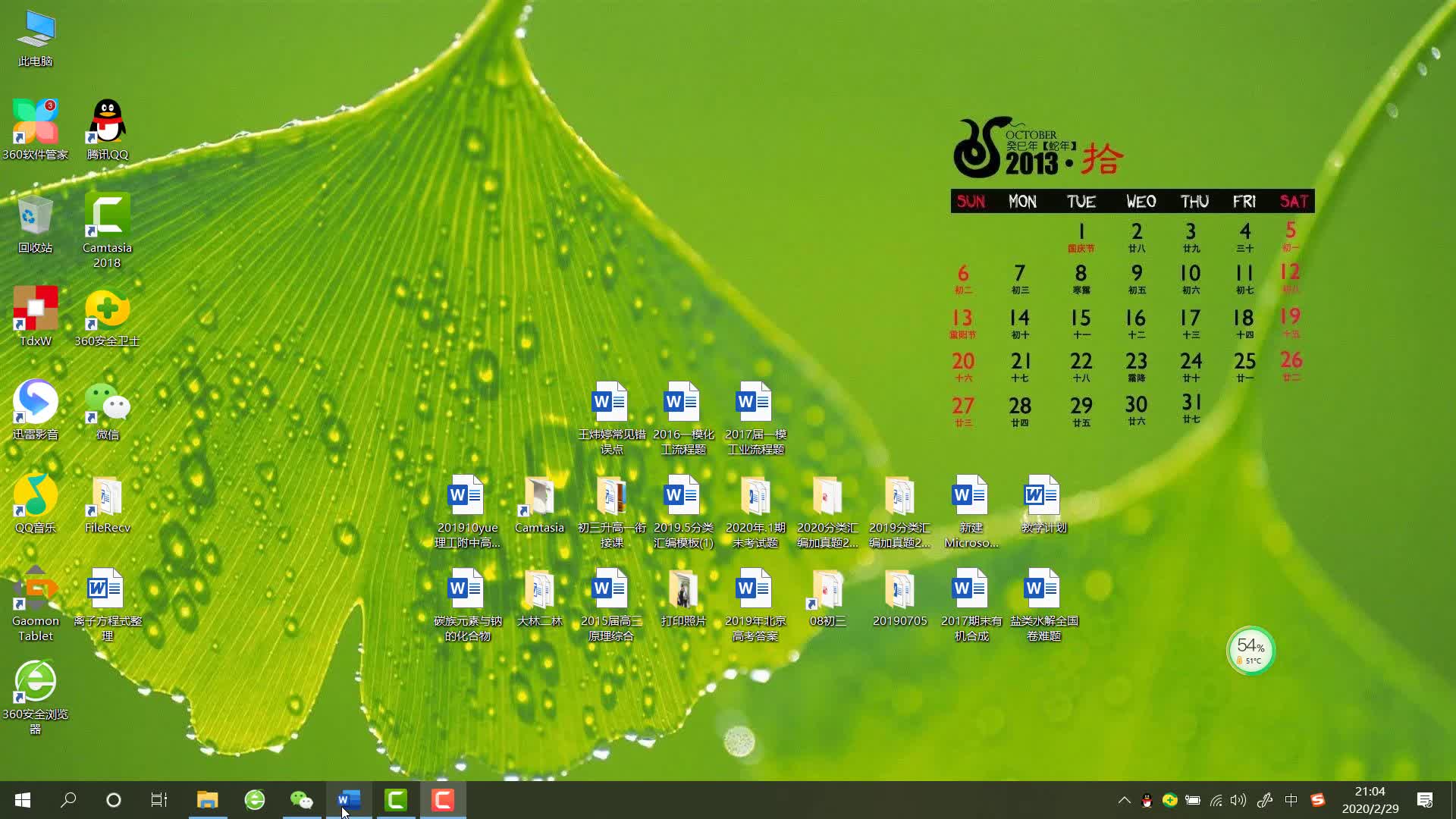Open taskbar search magnifier

(x=68, y=800)
